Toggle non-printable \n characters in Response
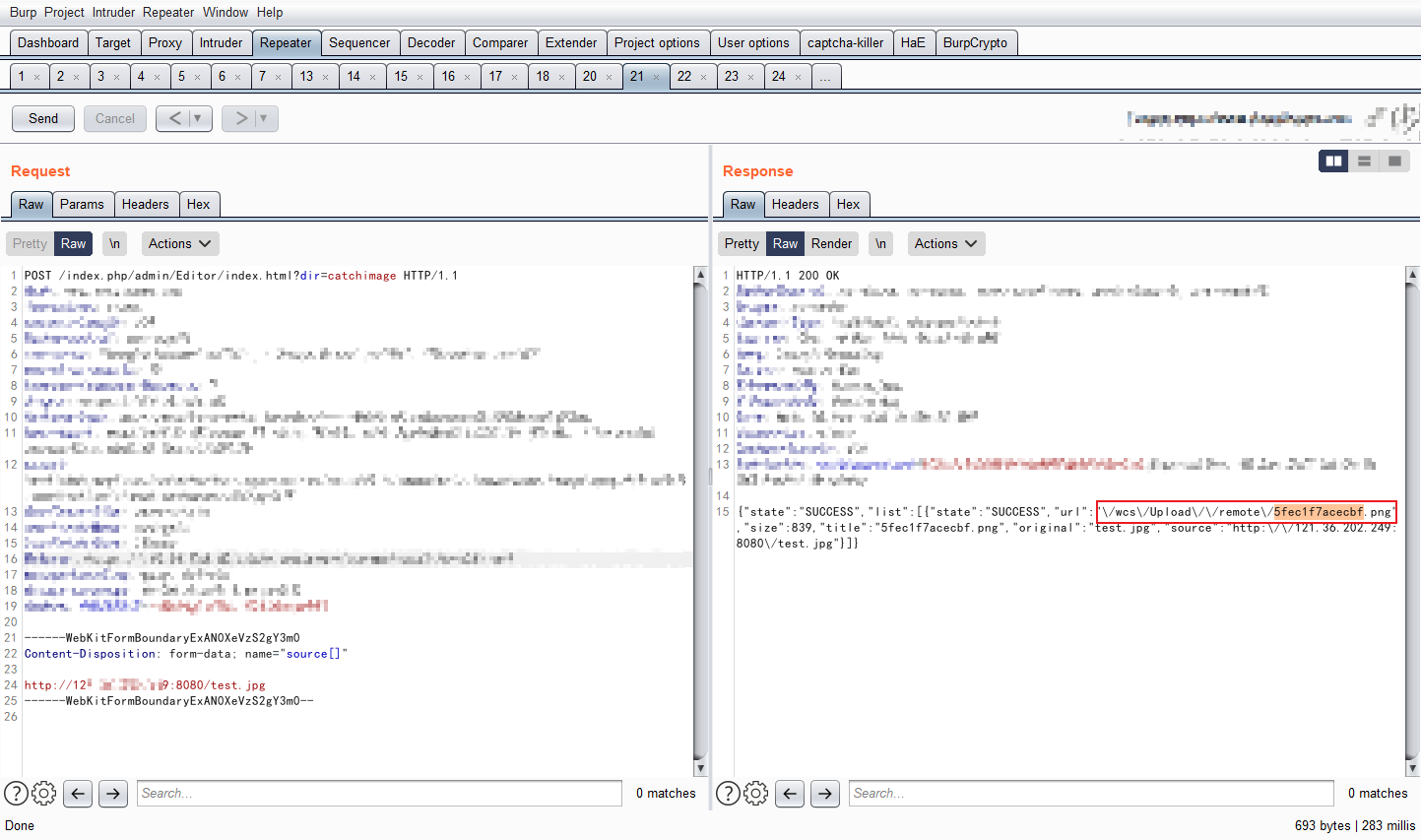Viewport: 1421px width, 840px height. pos(880,243)
